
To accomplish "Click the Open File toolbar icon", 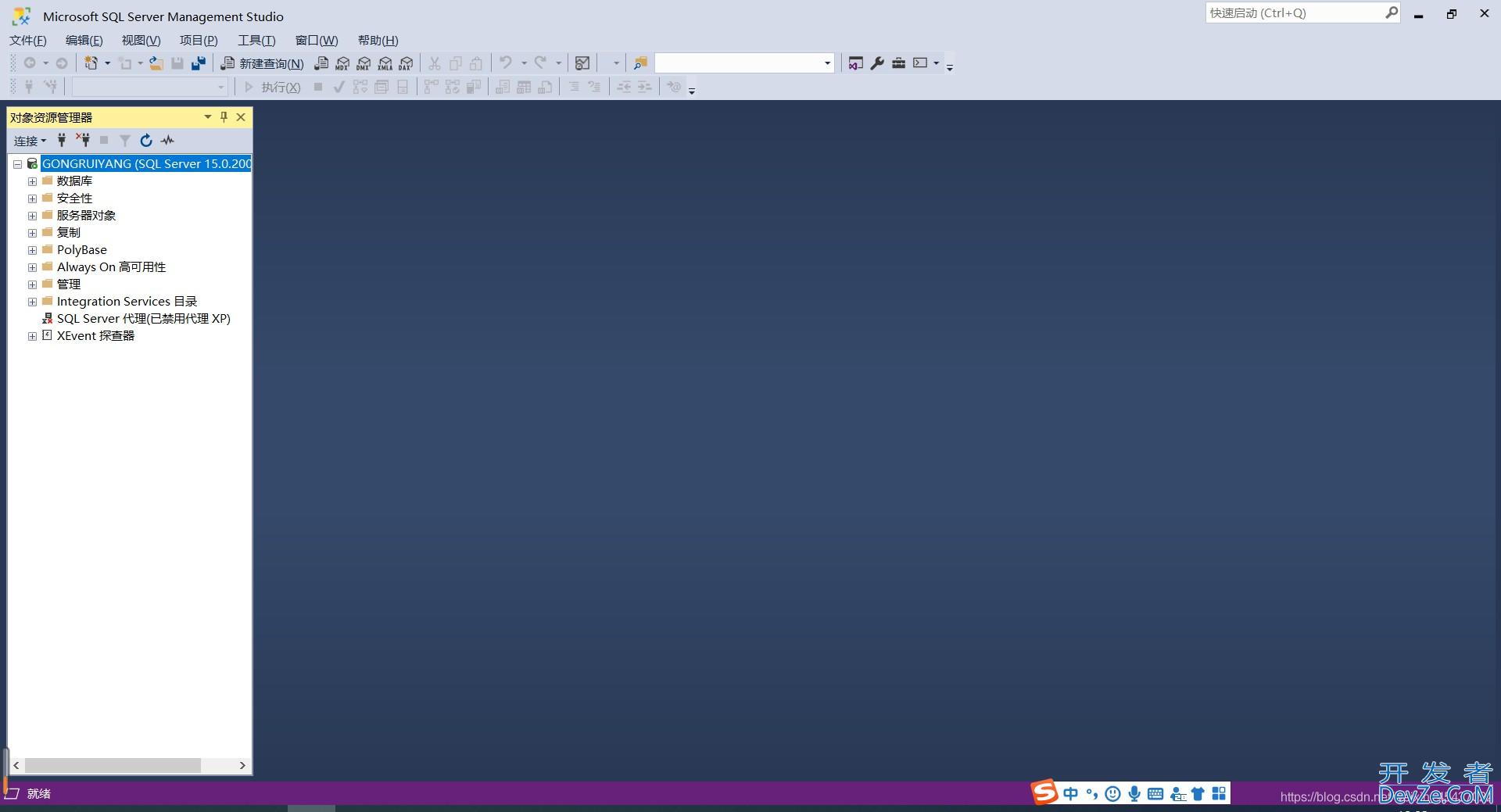I will (x=156, y=63).
